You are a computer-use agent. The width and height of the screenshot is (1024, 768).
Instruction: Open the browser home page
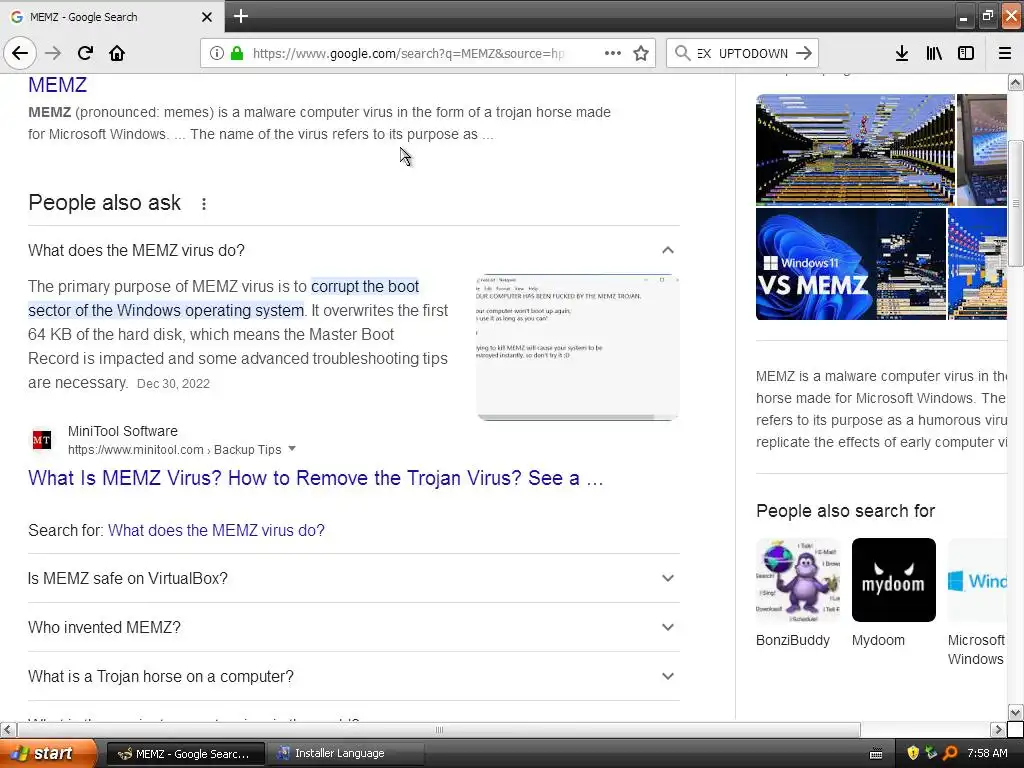click(117, 53)
